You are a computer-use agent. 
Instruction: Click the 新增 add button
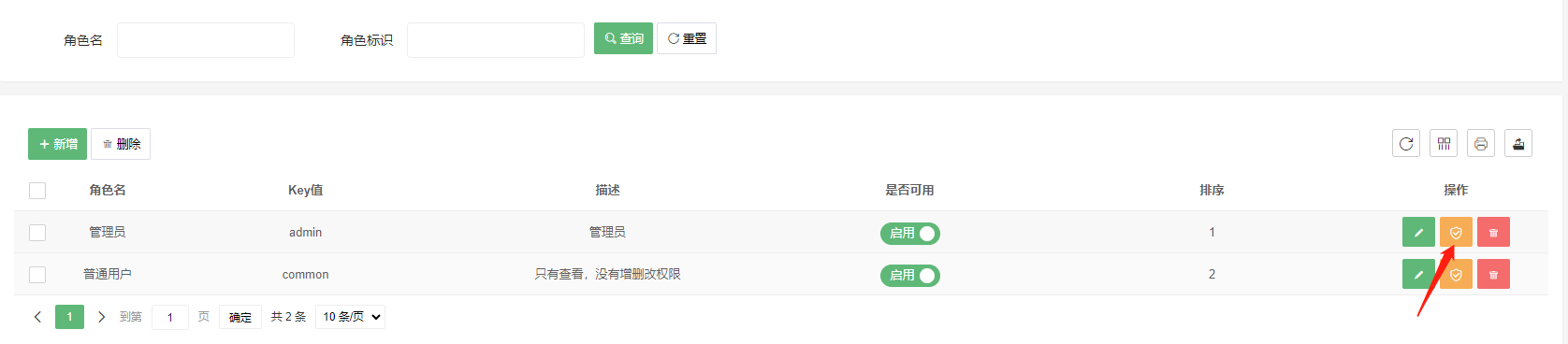(57, 144)
